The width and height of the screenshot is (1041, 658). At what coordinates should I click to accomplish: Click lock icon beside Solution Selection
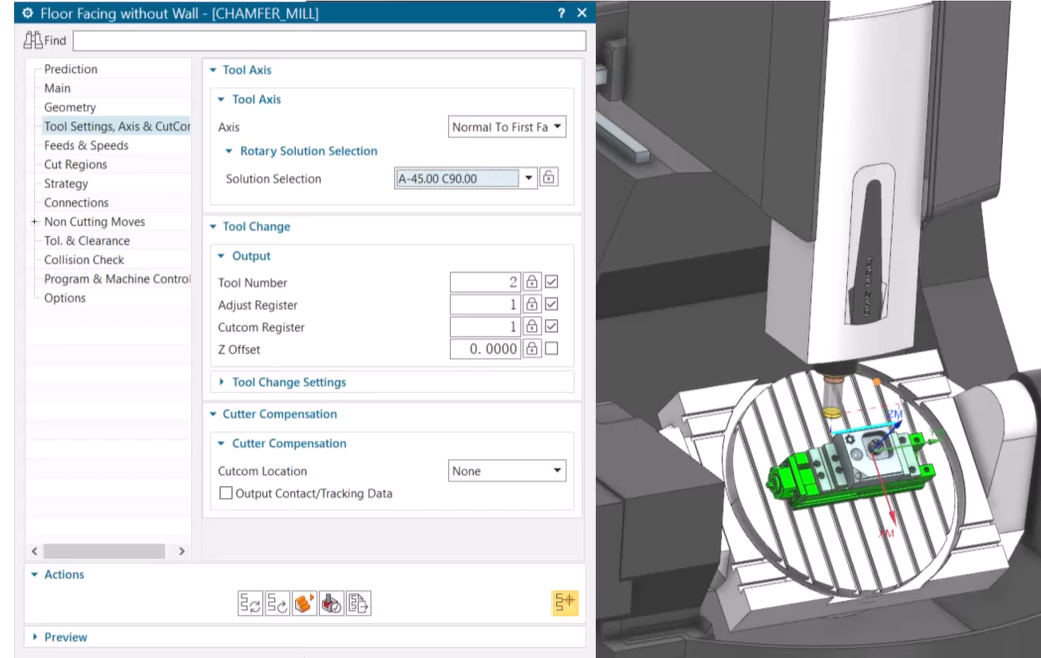tap(548, 178)
